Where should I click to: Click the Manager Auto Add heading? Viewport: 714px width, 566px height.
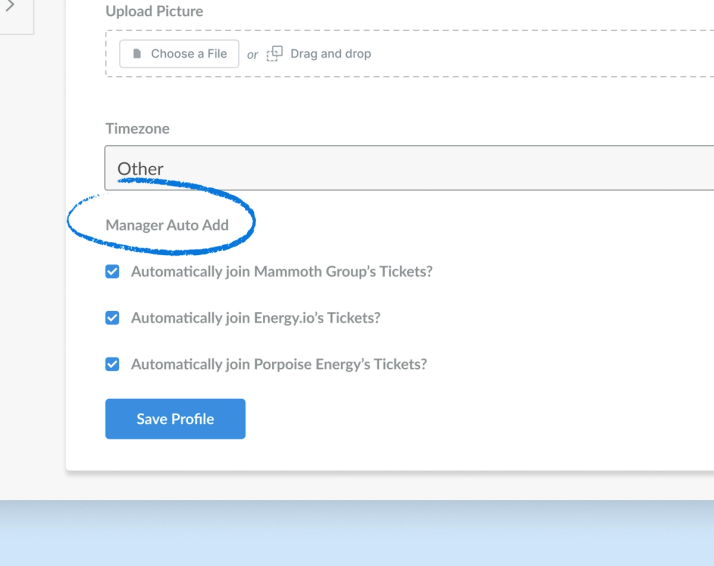coord(167,225)
